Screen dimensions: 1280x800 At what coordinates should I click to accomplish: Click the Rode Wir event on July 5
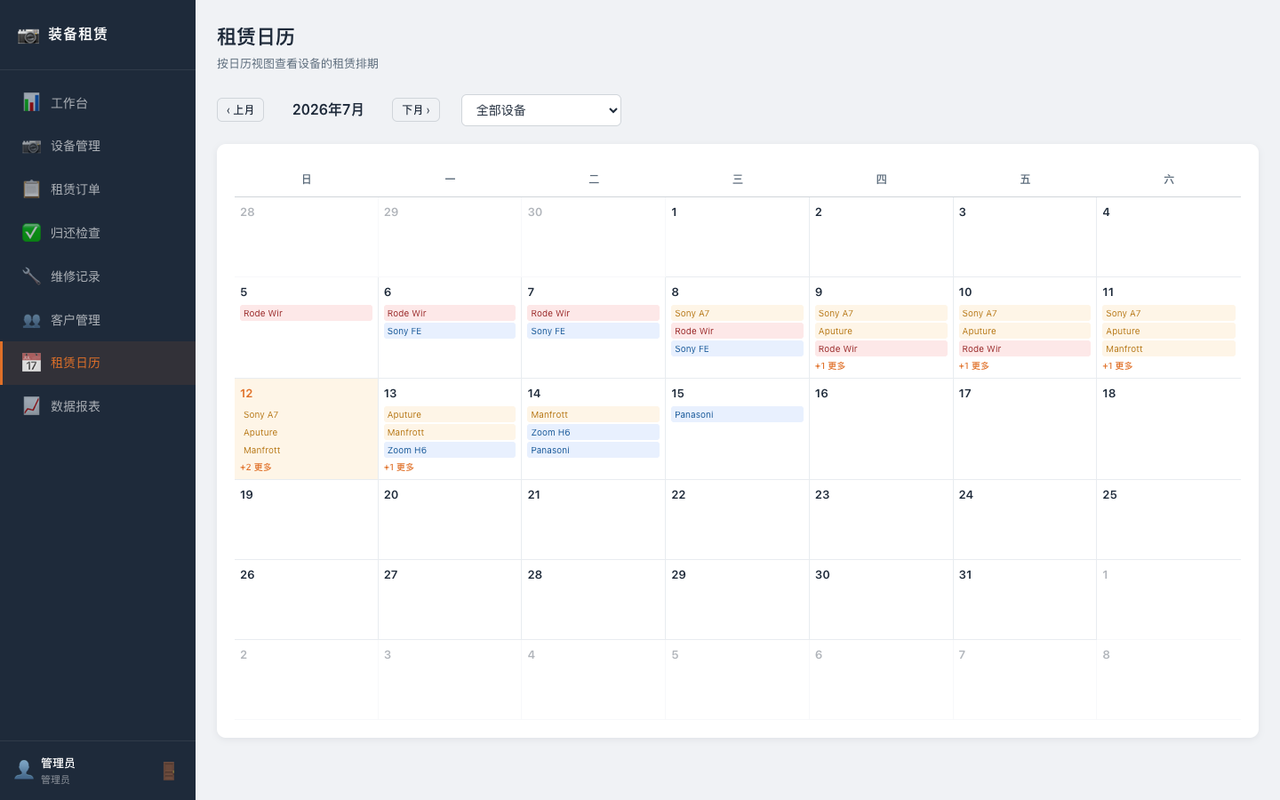306,313
